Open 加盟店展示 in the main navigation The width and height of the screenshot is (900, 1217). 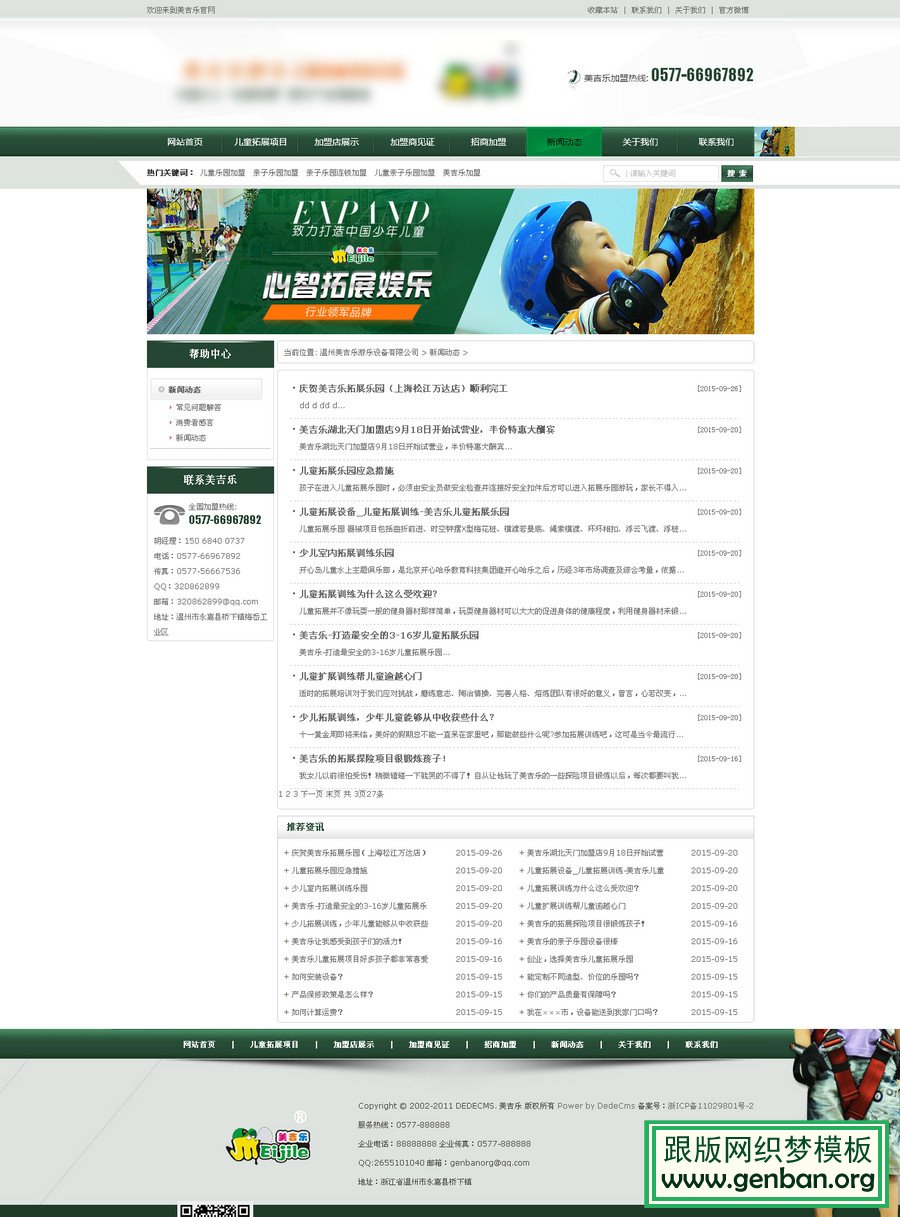pyautogui.click(x=336, y=142)
